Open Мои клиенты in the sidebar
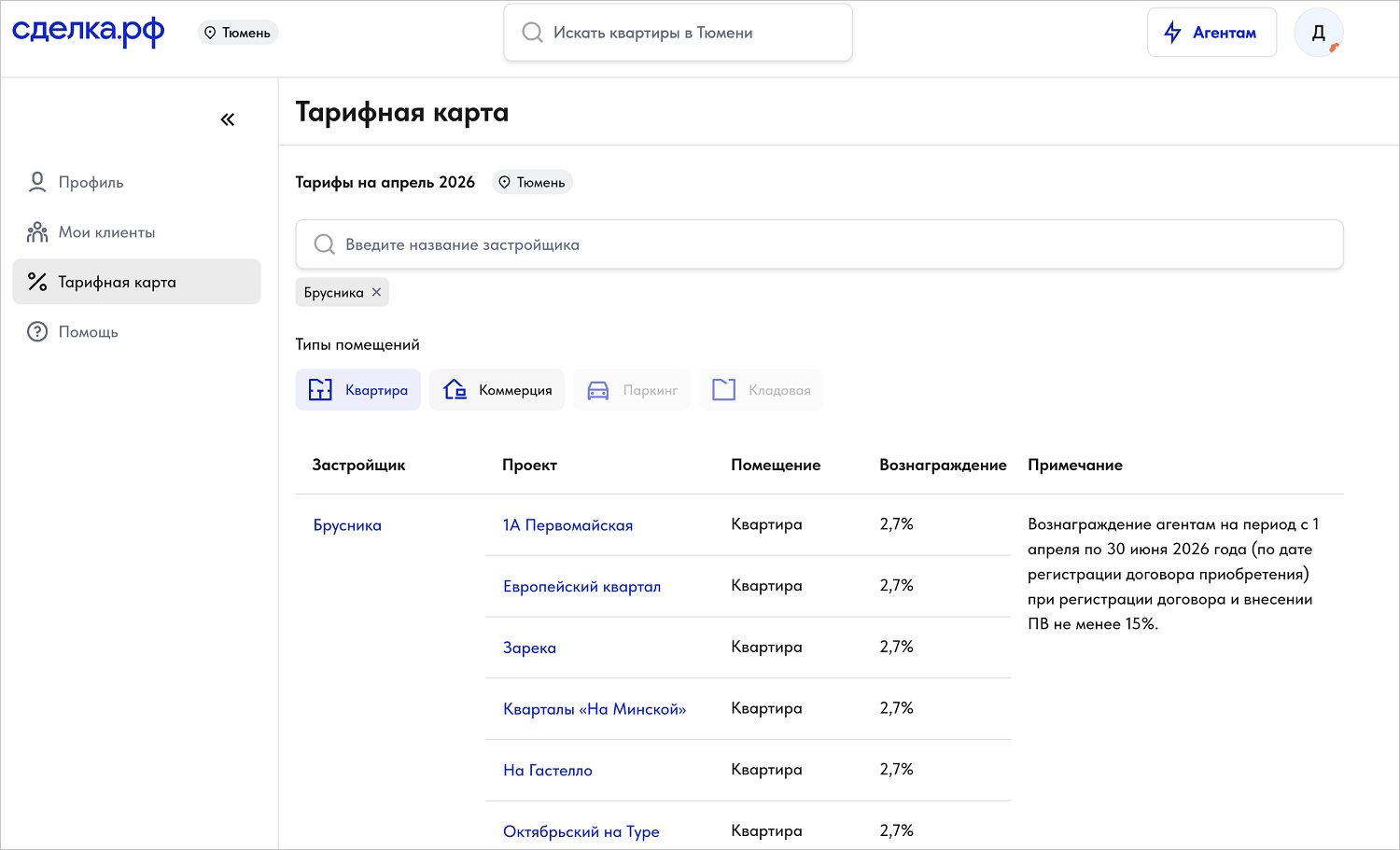The width and height of the screenshot is (1400, 850). coord(136,232)
